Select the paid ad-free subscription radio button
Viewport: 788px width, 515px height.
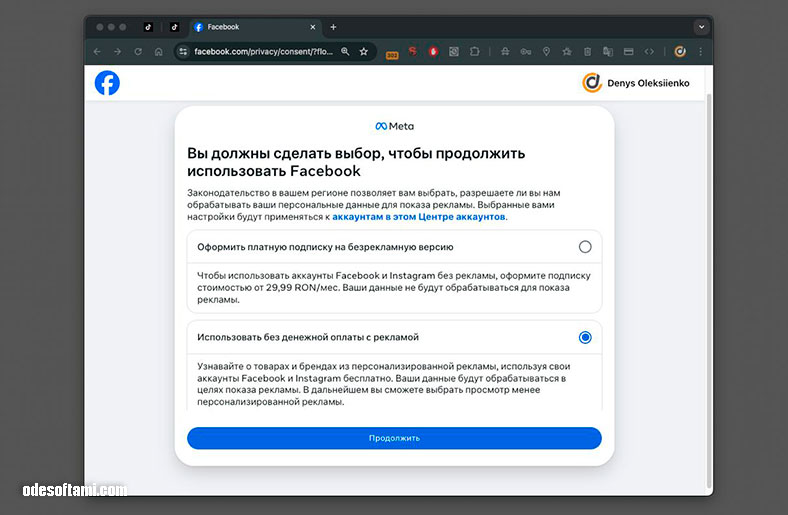(585, 247)
